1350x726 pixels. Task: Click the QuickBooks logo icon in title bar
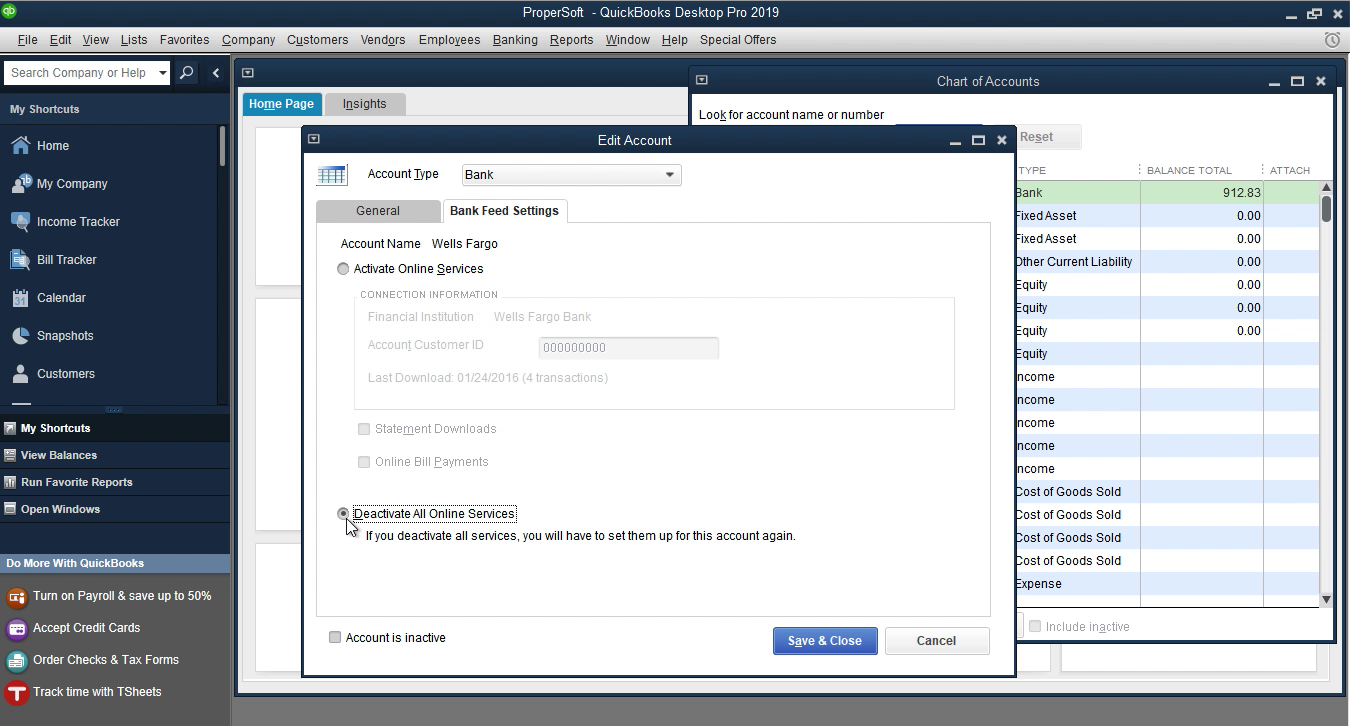[x=10, y=12]
